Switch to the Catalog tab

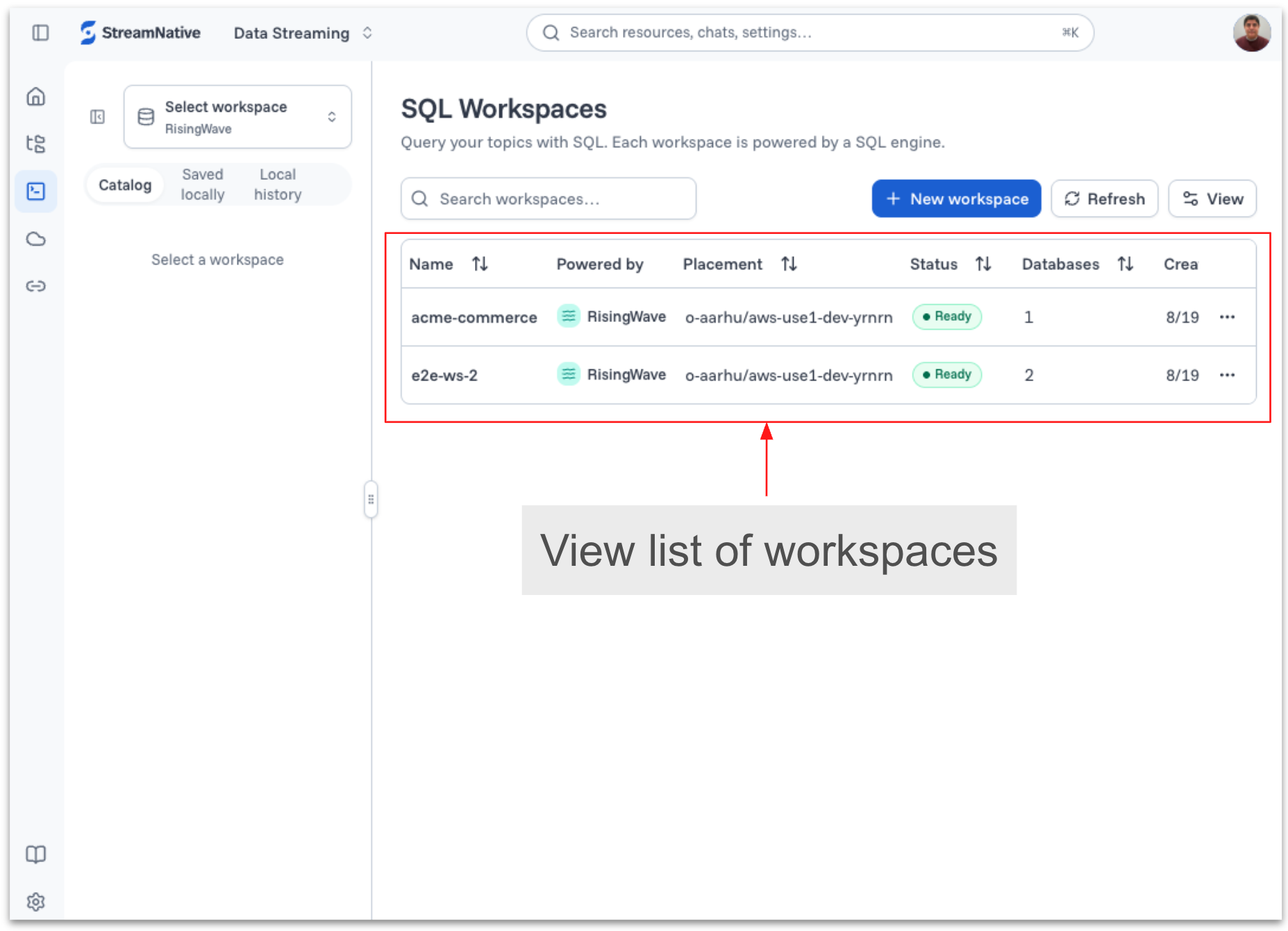(125, 185)
